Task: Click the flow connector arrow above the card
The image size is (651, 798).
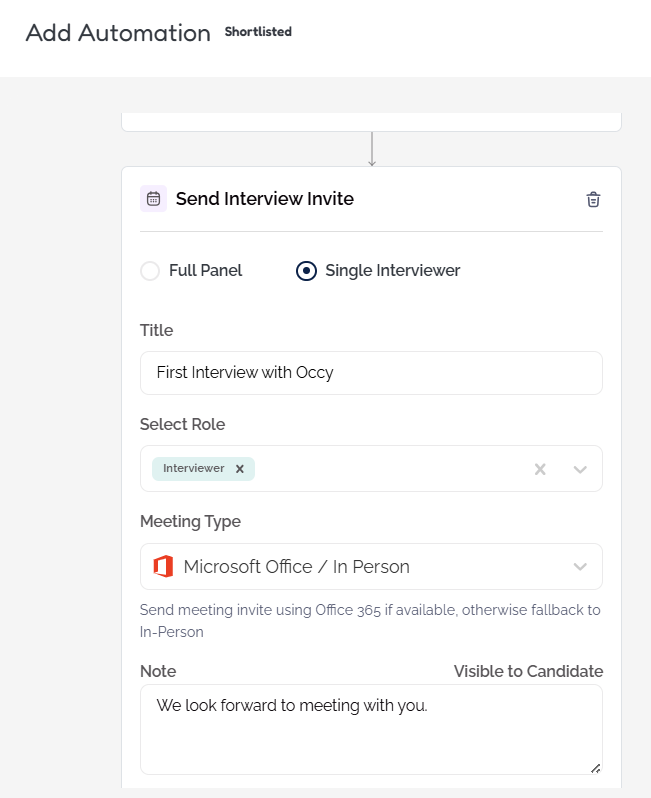Action: 372,149
